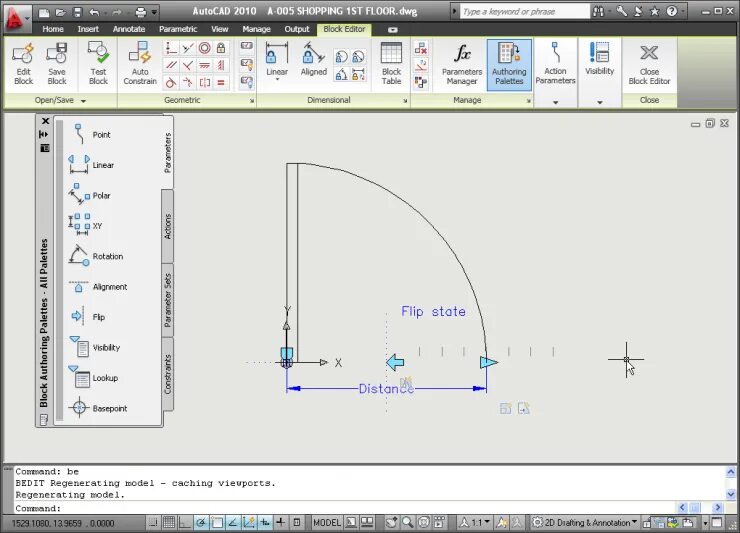
Task: Open the application menu red A button
Action: click(x=16, y=18)
